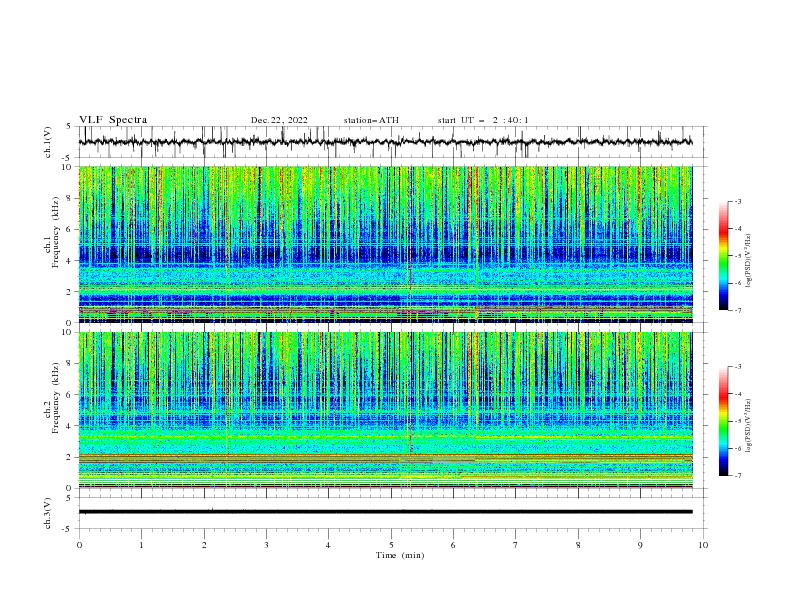Click time axis tick label "1"
The image size is (792, 612).
coord(141,545)
